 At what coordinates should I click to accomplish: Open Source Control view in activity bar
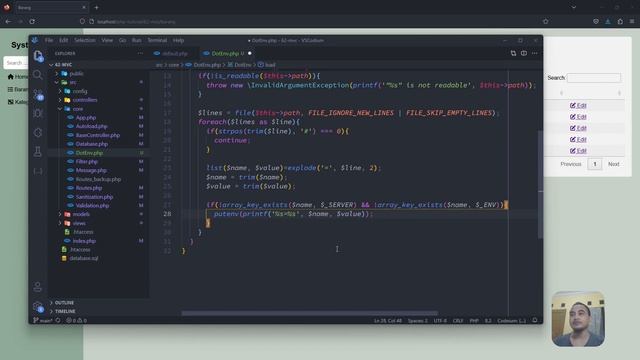[x=38, y=95]
